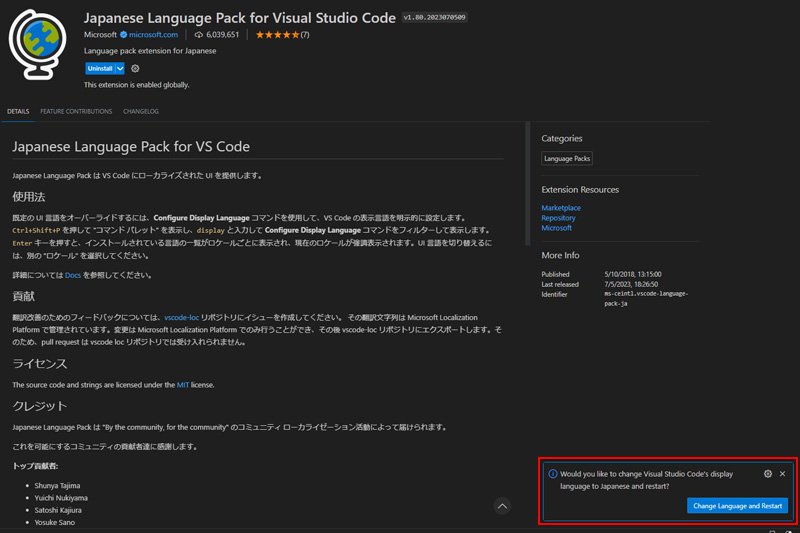Switch to the CHANGELOG tab

pyautogui.click(x=141, y=111)
